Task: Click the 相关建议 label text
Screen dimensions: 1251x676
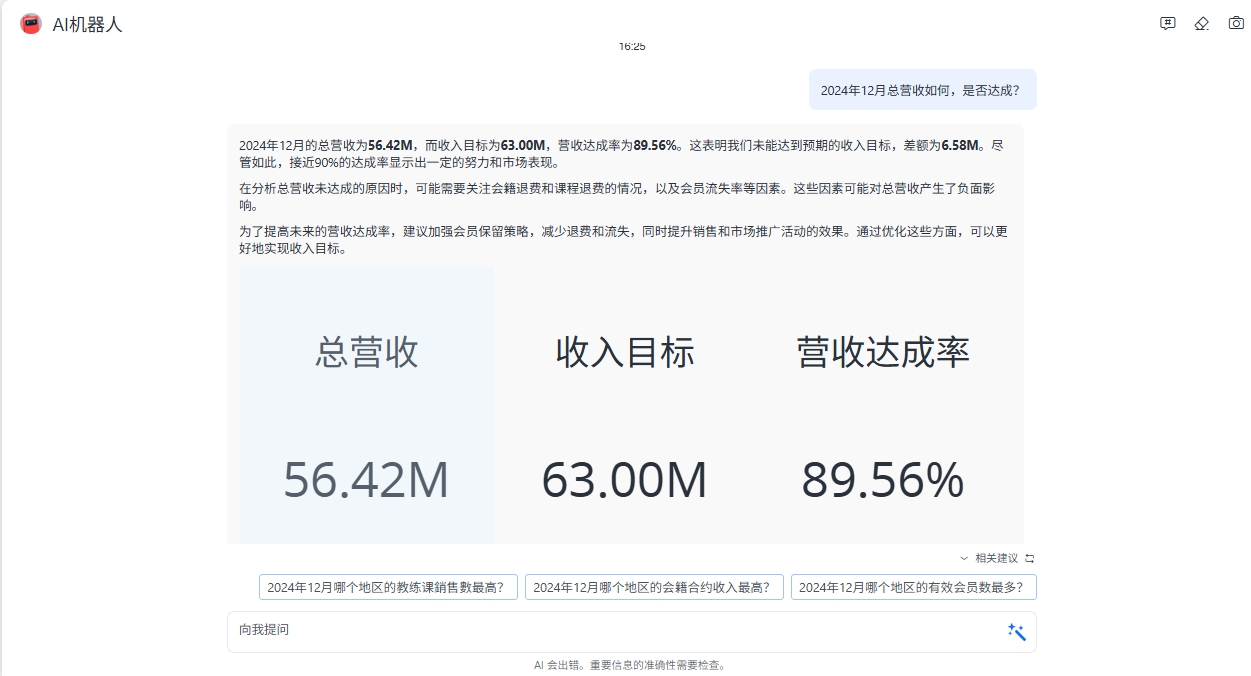Action: point(996,558)
